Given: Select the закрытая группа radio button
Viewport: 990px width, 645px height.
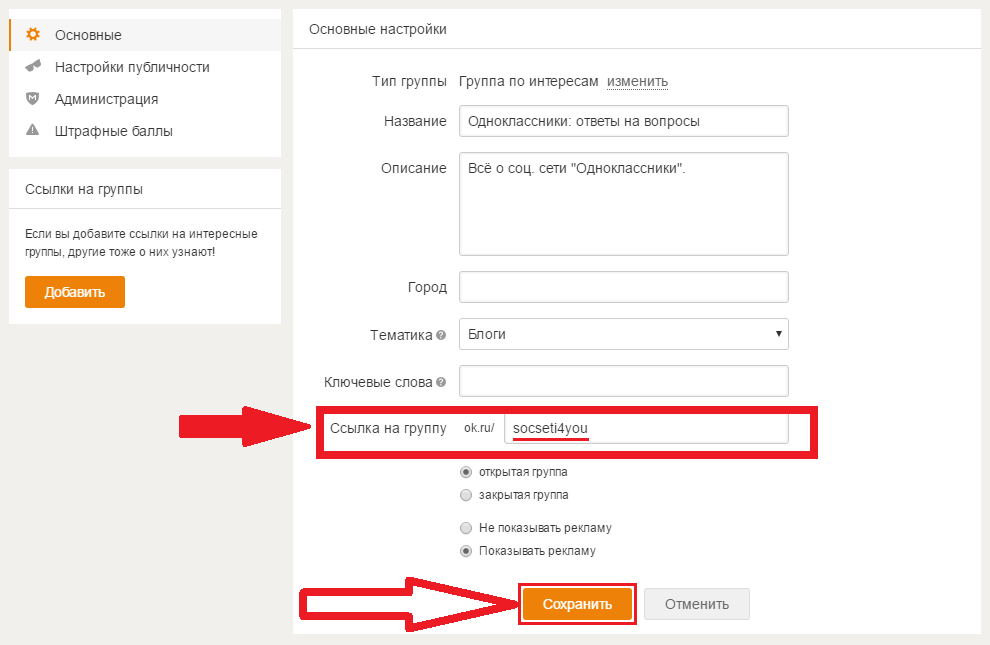Looking at the screenshot, I should 466,495.
